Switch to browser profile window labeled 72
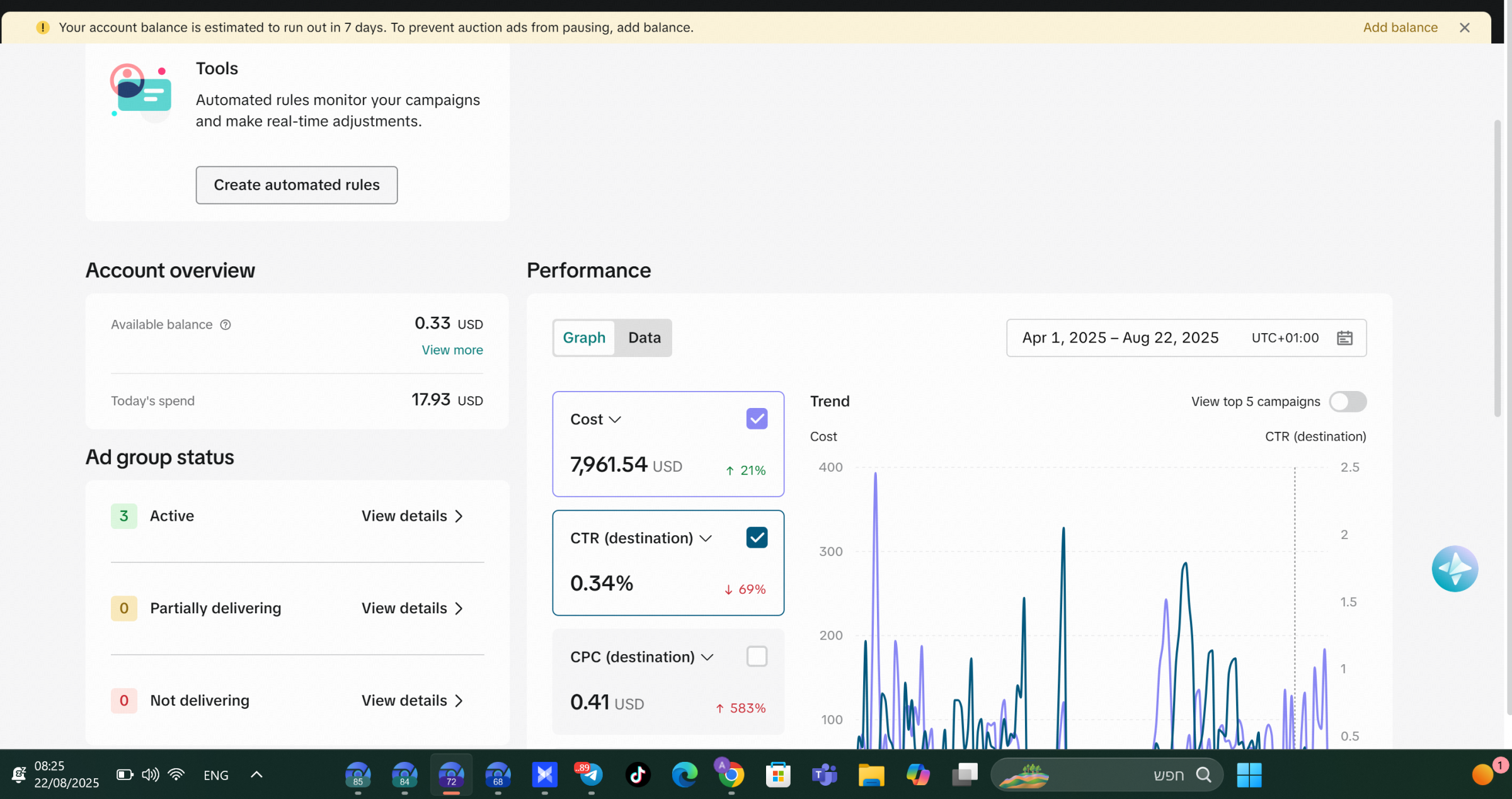Viewport: 1512px width, 799px height. [x=451, y=774]
